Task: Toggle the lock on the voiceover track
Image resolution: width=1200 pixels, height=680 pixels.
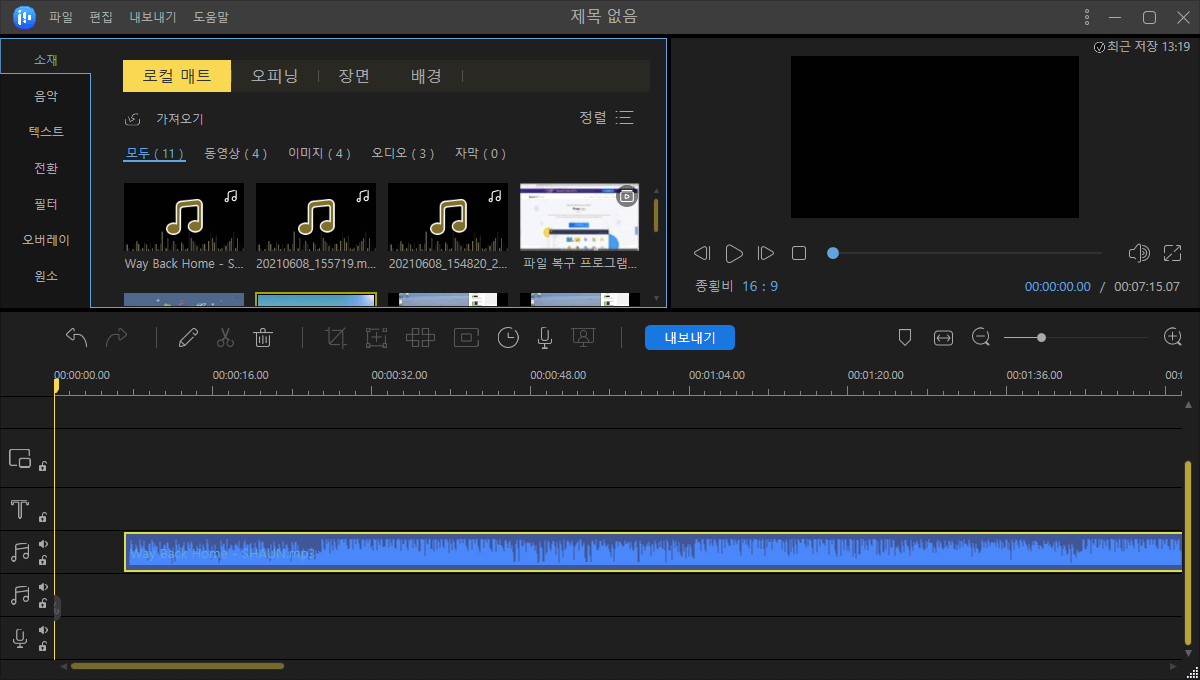Action: pyautogui.click(x=41, y=646)
